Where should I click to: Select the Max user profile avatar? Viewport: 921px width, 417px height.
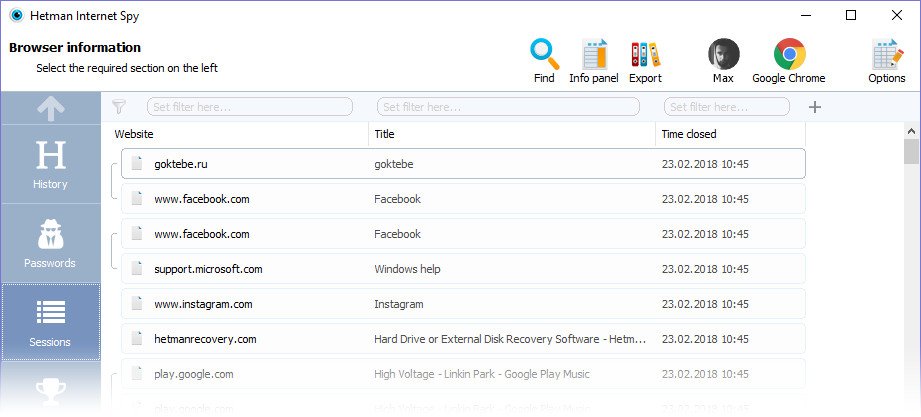723,54
